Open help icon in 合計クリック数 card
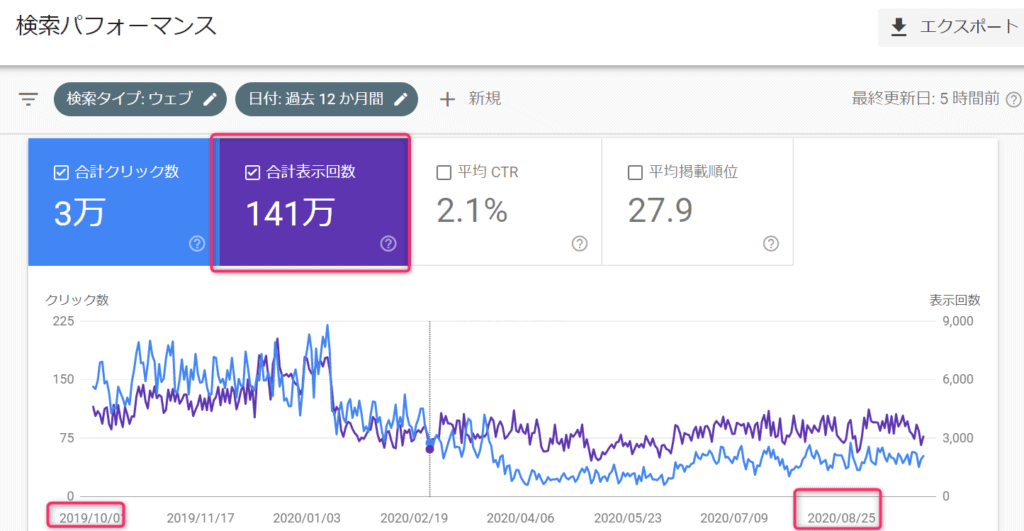Viewport: 1024px width, 531px height. [197, 244]
